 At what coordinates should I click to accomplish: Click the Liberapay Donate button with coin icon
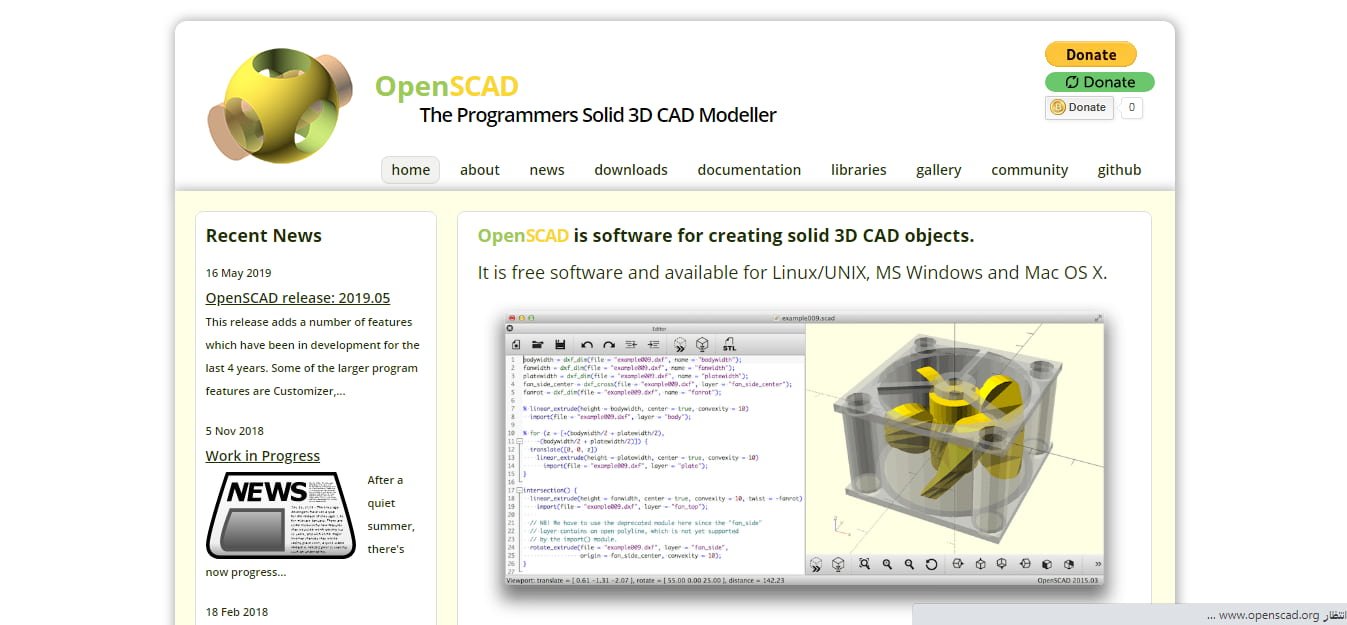pyautogui.click(x=1079, y=107)
